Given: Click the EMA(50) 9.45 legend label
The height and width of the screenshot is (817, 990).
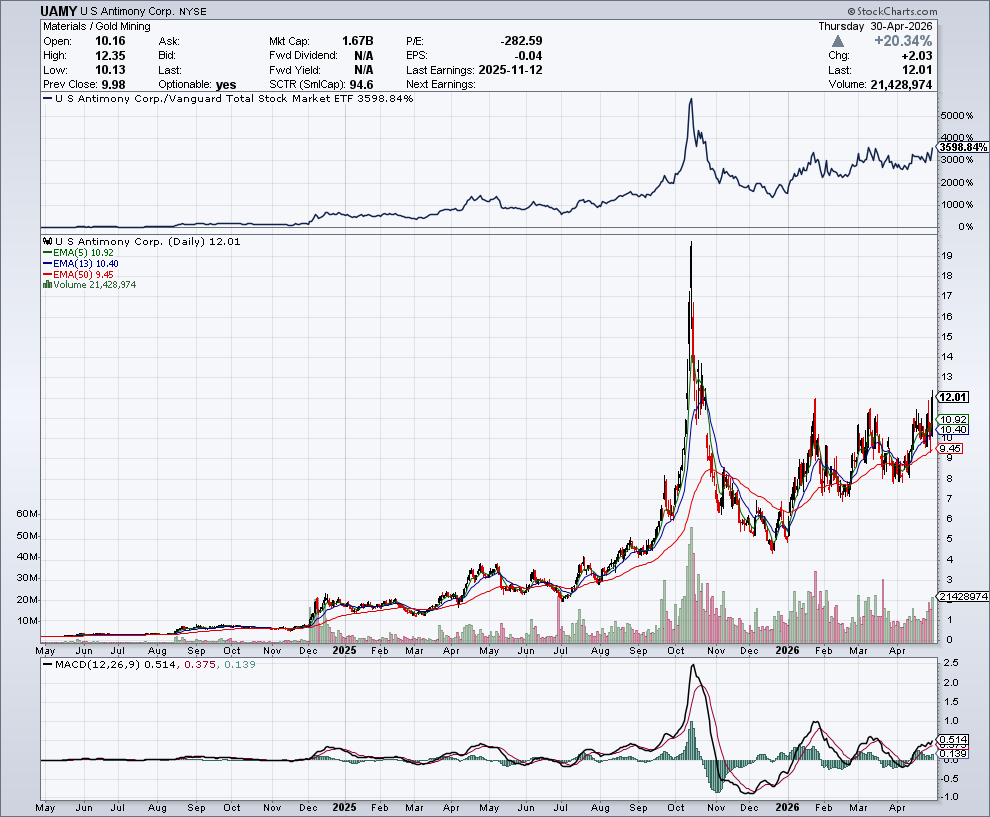Looking at the screenshot, I should 83,274.
